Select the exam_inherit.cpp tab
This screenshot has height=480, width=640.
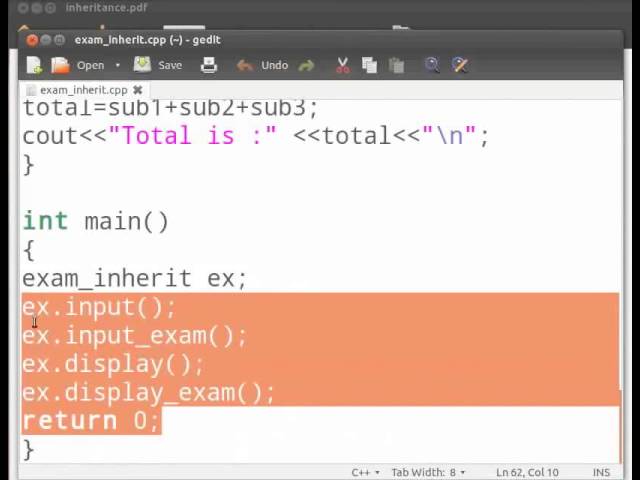[x=80, y=90]
